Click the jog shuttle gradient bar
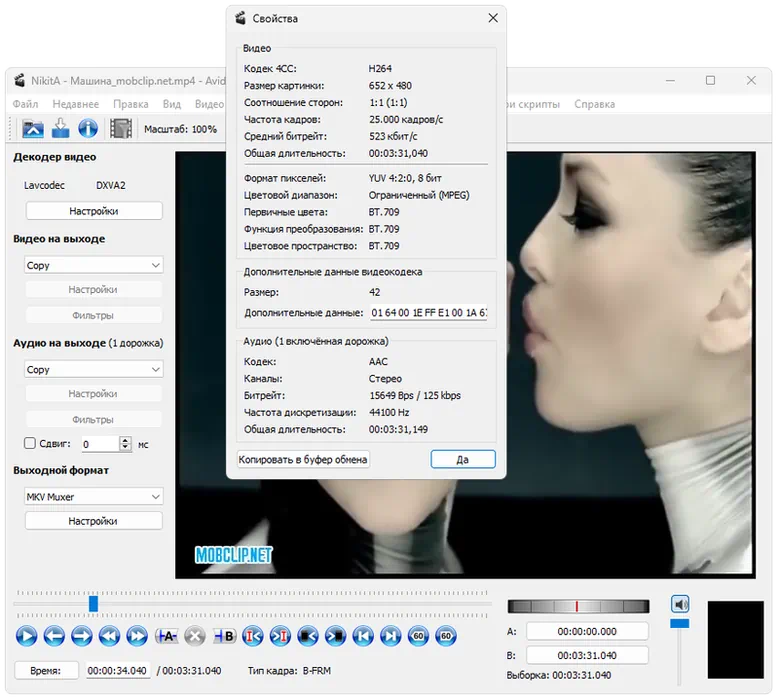 pos(578,606)
